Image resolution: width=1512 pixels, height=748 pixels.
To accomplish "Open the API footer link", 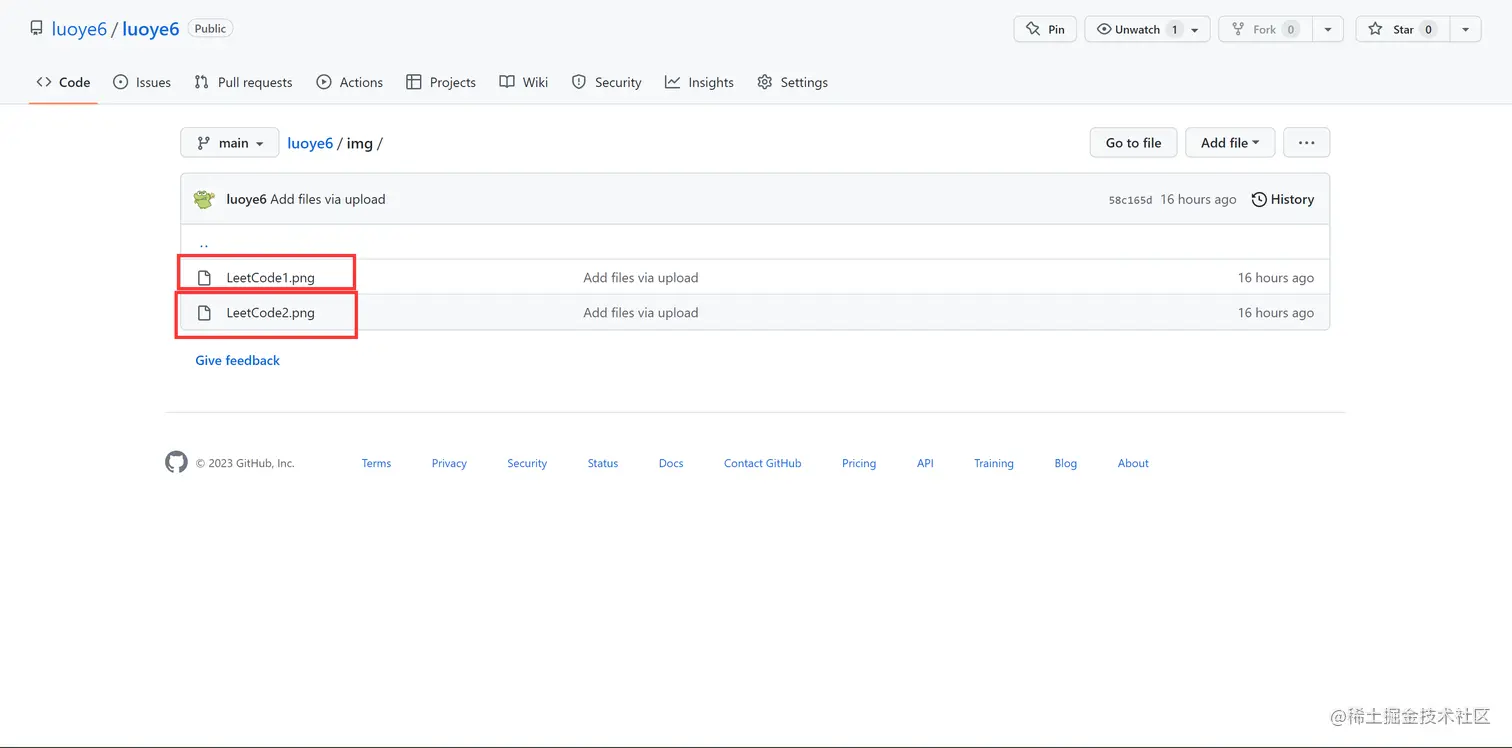I will (925, 463).
